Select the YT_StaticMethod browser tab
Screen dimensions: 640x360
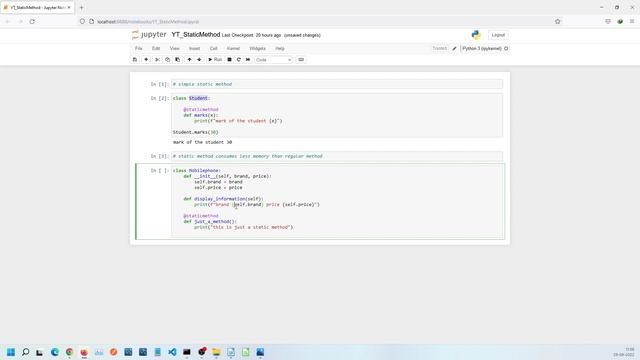37,7
